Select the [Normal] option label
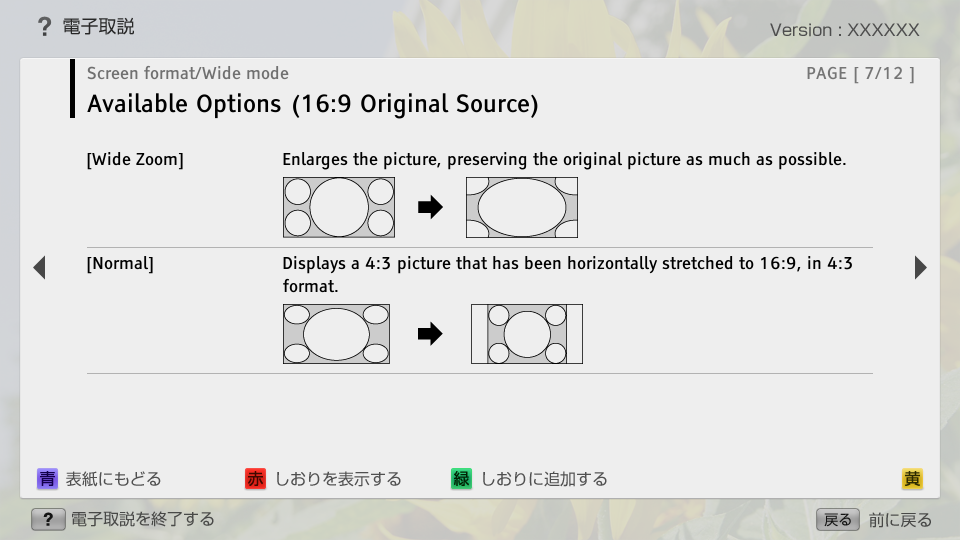The width and height of the screenshot is (960, 540). (120, 264)
